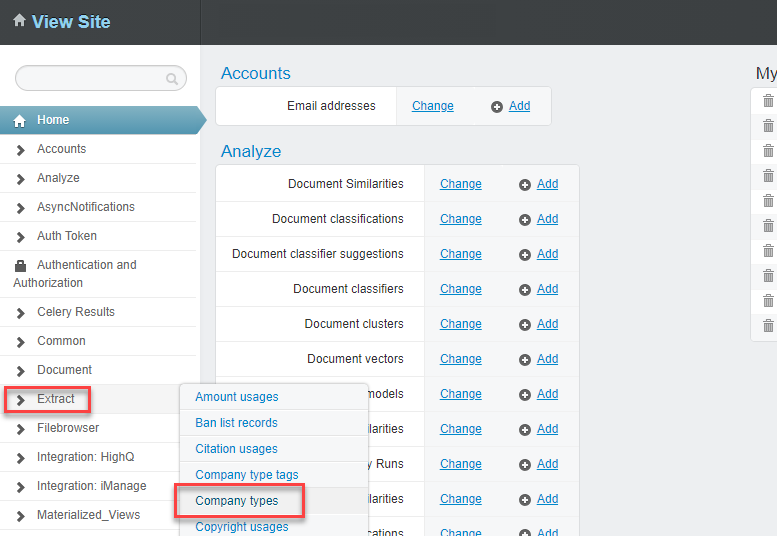Click Change for Document classifications
Image resolution: width=777 pixels, height=536 pixels.
(460, 219)
